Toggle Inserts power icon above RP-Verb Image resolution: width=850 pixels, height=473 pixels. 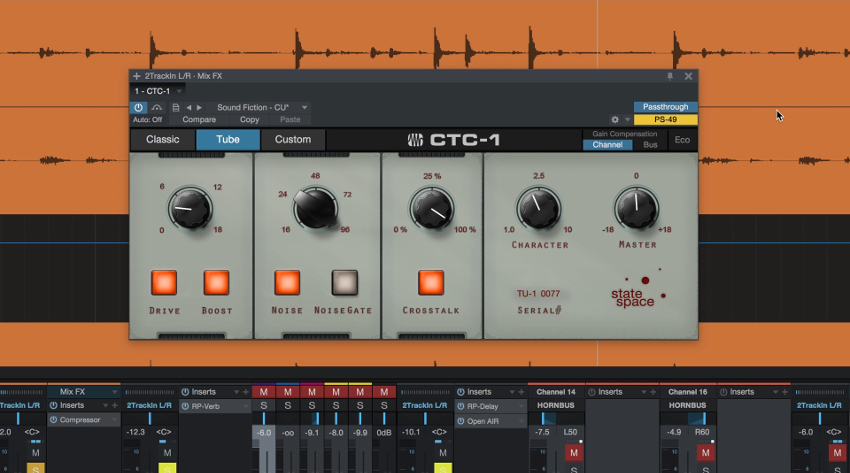185,392
